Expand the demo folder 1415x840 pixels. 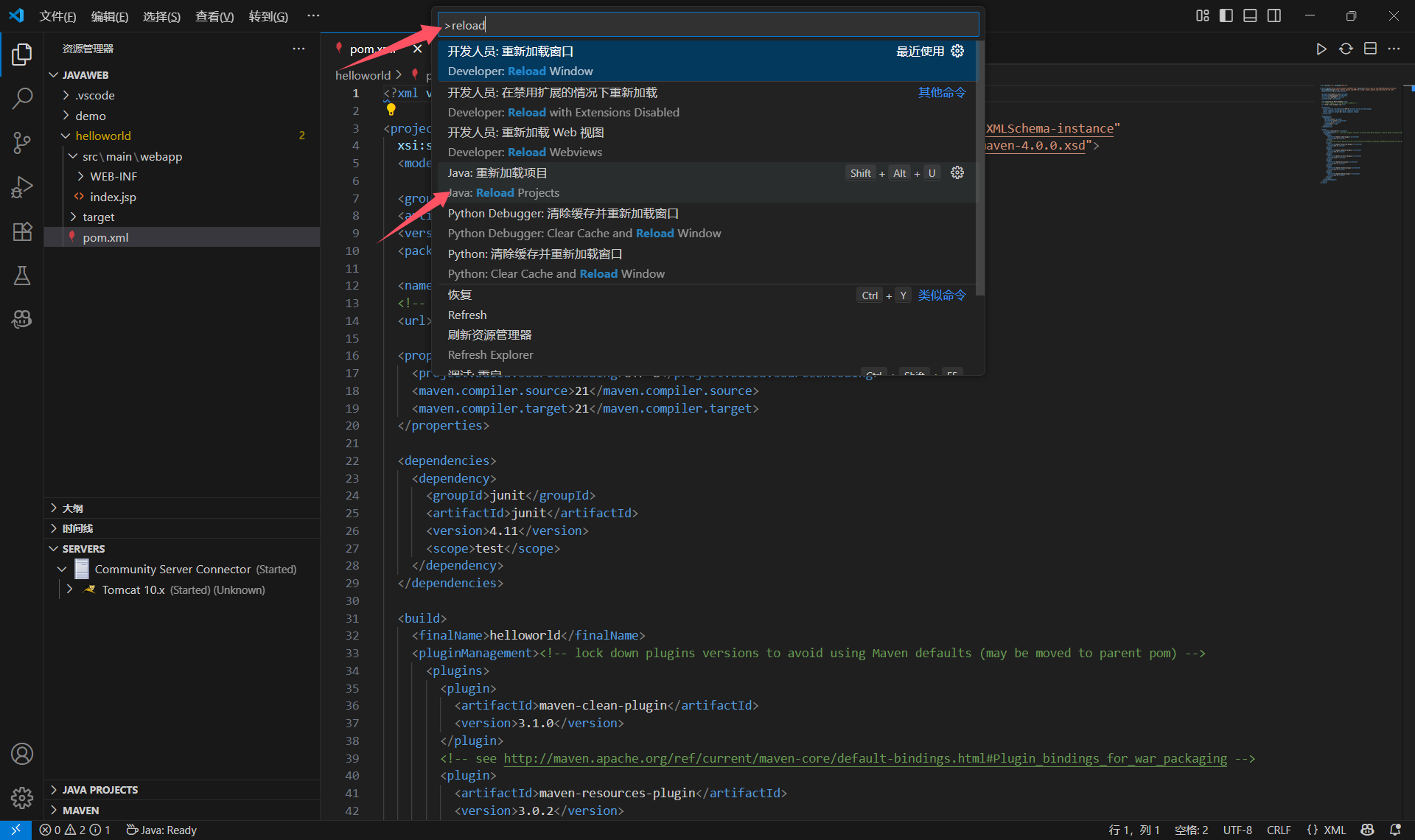point(91,116)
